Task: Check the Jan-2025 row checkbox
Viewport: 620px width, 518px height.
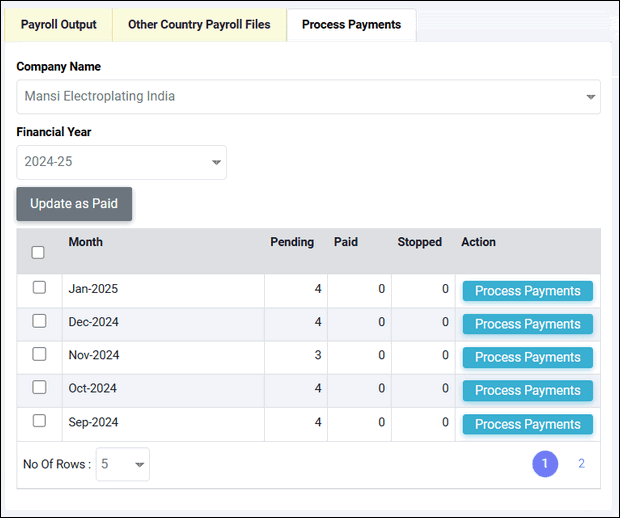Action: [x=39, y=288]
